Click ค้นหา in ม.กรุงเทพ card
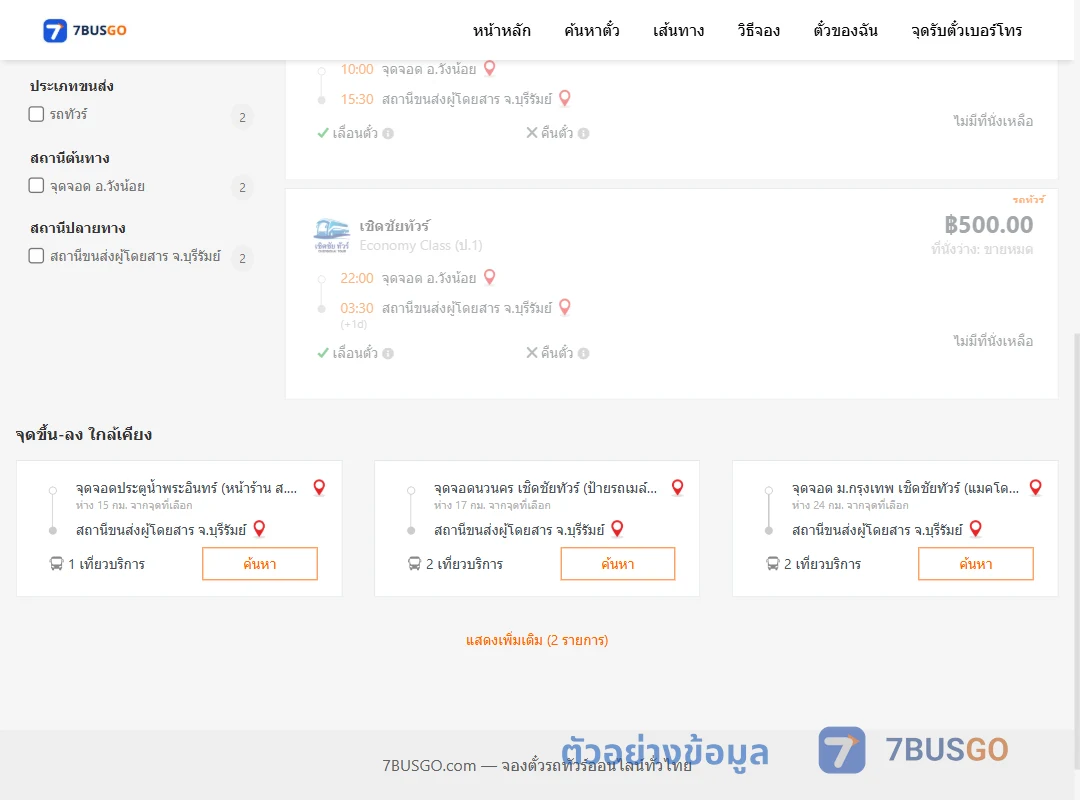 (975, 564)
